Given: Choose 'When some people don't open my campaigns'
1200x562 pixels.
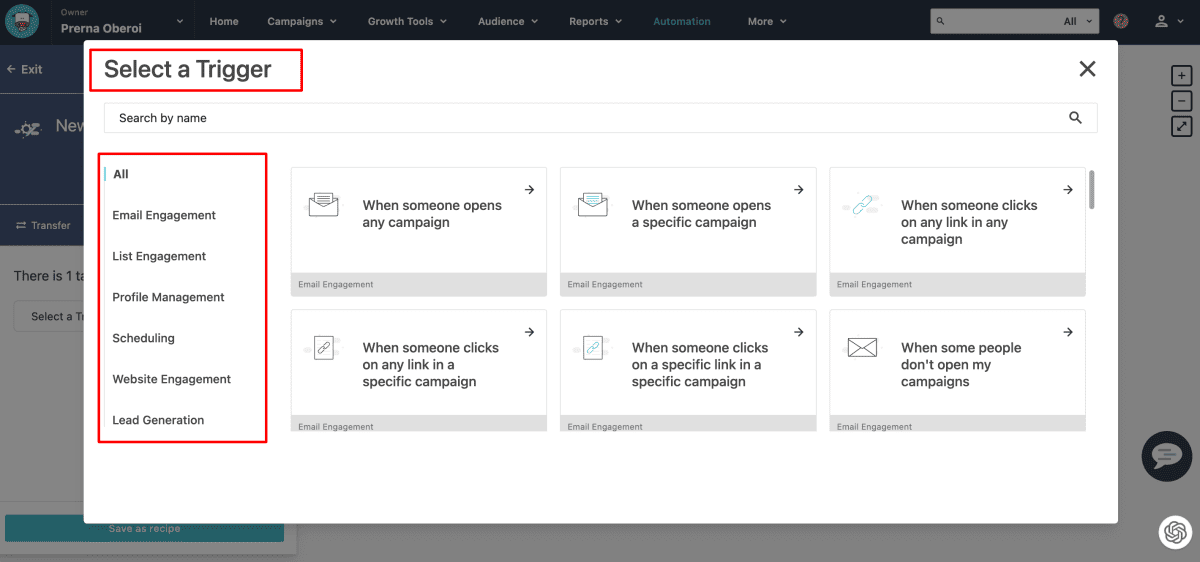Looking at the screenshot, I should pos(957,365).
